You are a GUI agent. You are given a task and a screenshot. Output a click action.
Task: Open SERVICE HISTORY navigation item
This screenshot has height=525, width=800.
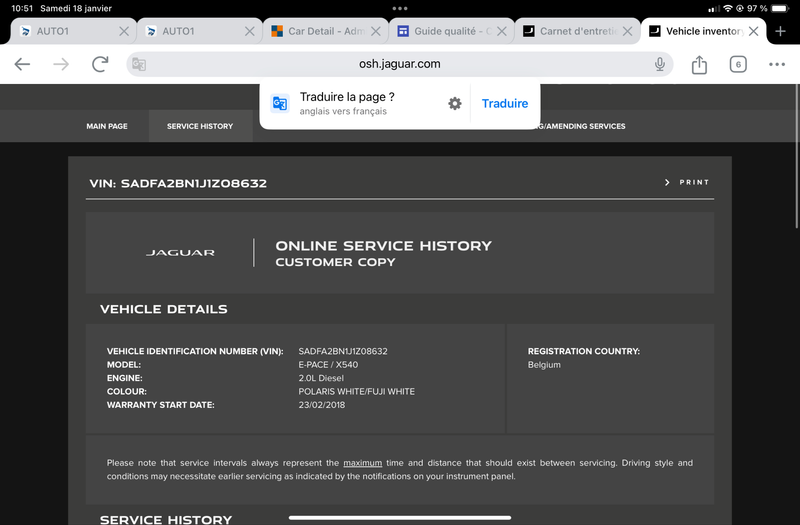click(200, 126)
